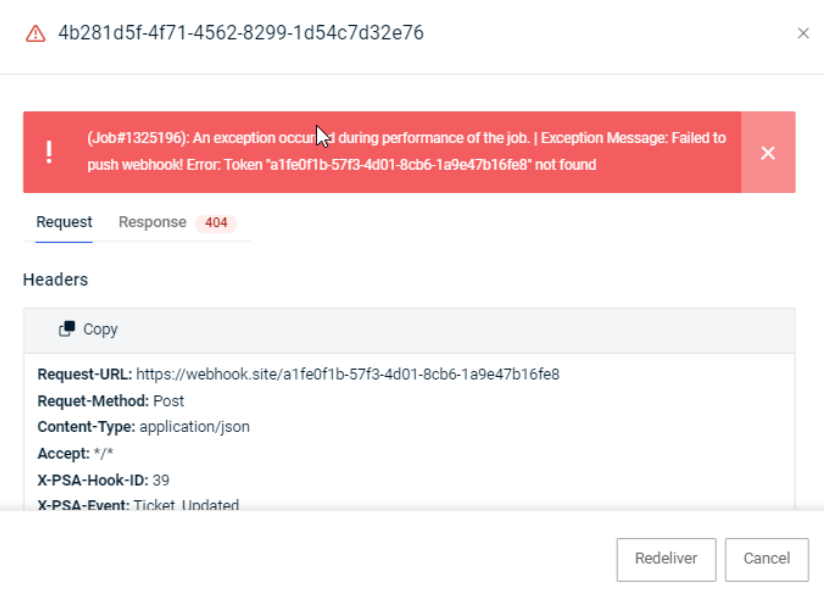Click the copy headers icon
This screenshot has width=824, height=606.
pos(67,329)
